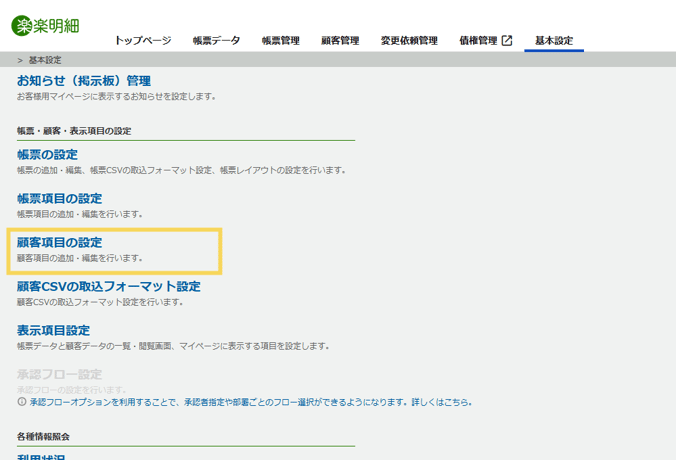This screenshot has width=676, height=460.
Task: Open the 帳票項目の設定 link
Action: click(x=59, y=198)
